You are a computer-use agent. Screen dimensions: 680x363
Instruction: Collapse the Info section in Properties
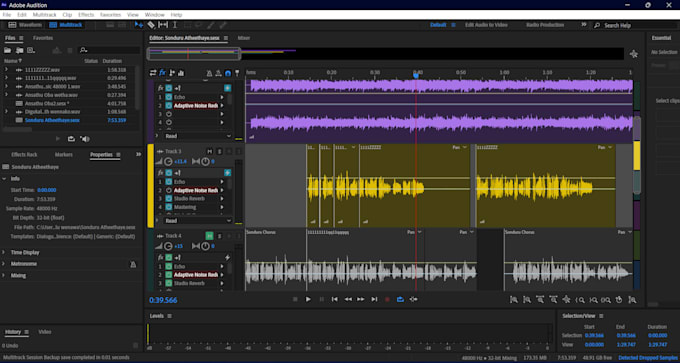(x=4, y=179)
